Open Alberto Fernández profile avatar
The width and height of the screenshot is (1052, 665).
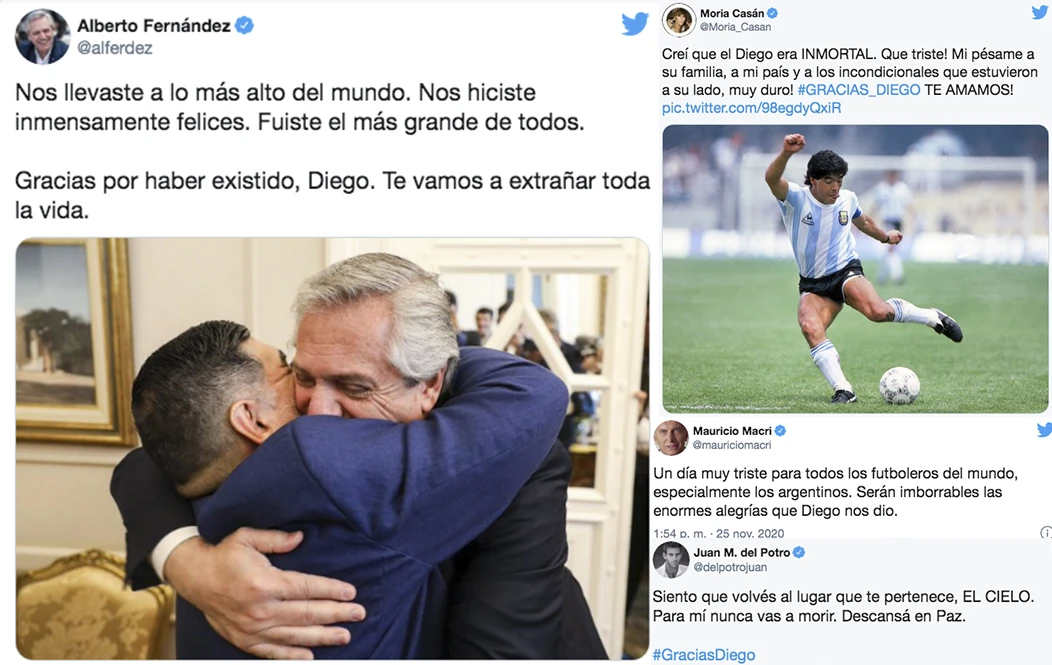42,36
